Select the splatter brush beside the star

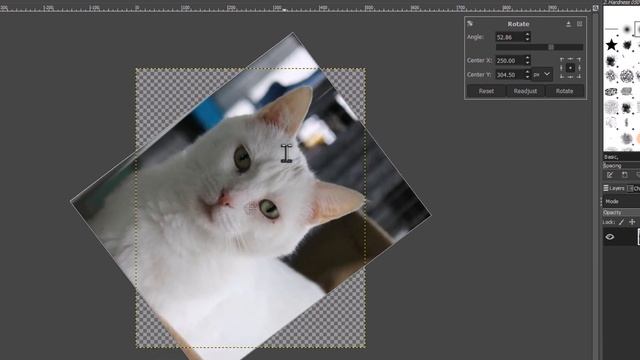pyautogui.click(x=627, y=44)
